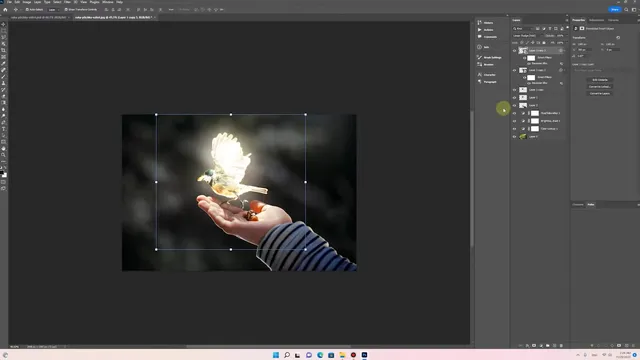Viewport: 640px width, 360px height.
Task: Switch to the Channels tab
Action: click(578, 204)
